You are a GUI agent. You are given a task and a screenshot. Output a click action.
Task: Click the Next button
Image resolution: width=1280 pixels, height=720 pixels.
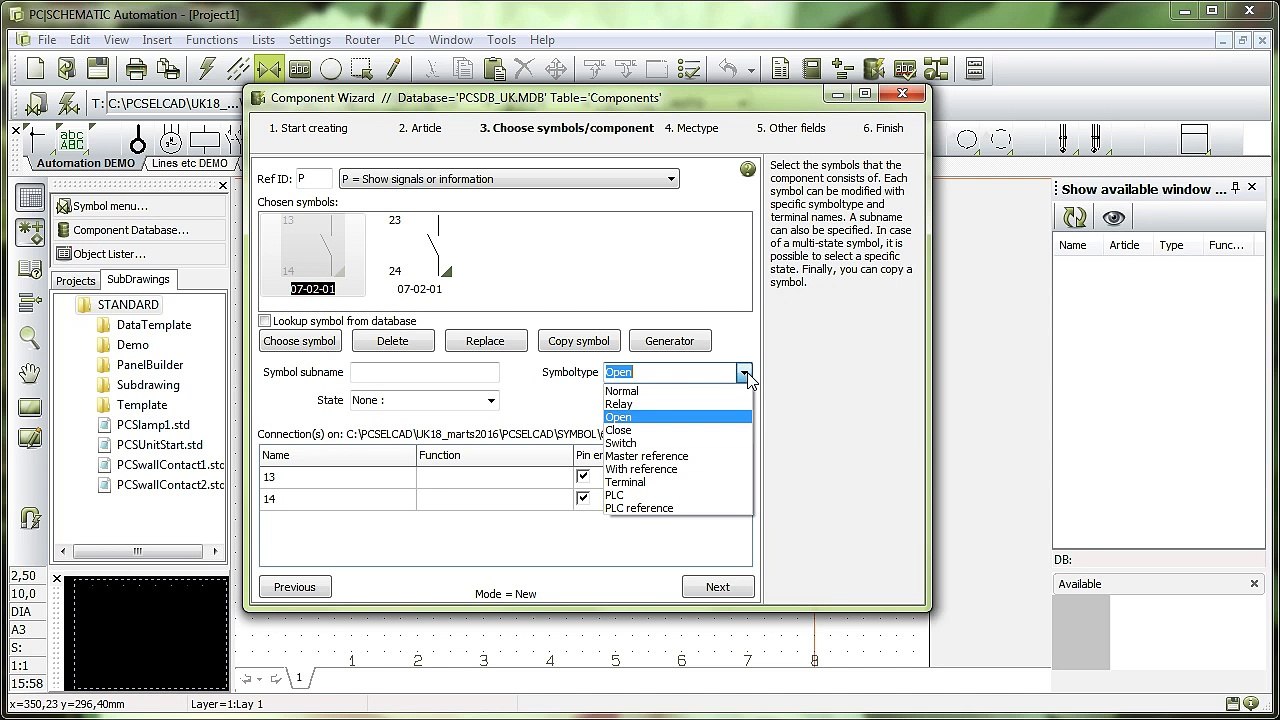point(718,587)
